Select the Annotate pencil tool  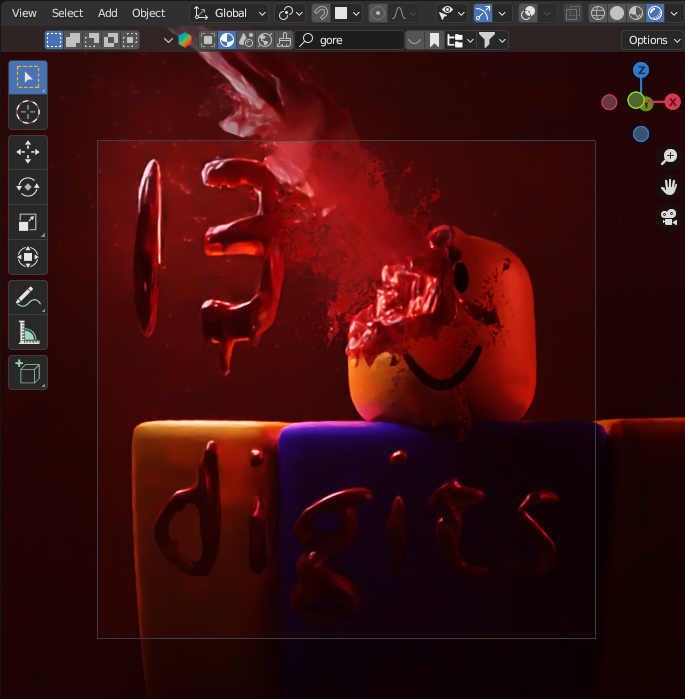tap(28, 297)
